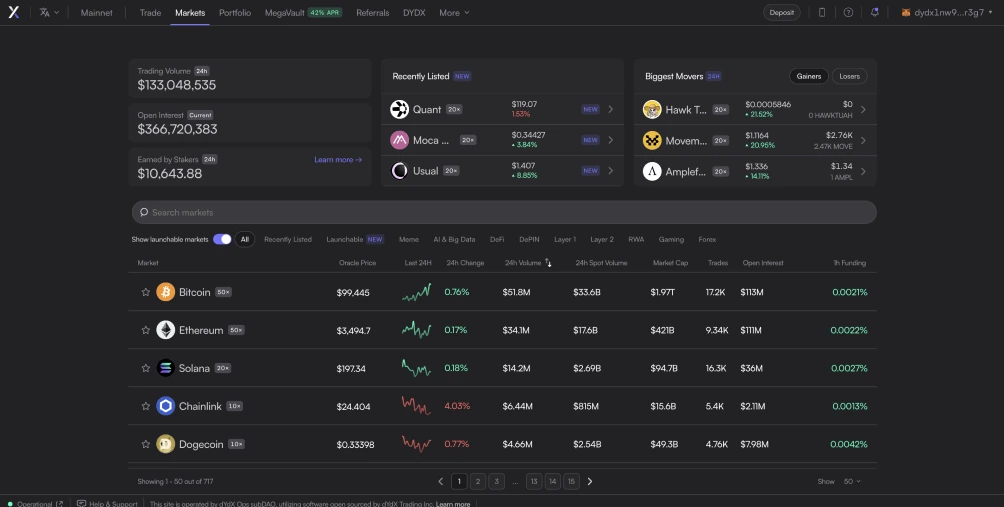Click the Chainlink coin icon
This screenshot has height=507, width=1004.
pyautogui.click(x=166, y=406)
